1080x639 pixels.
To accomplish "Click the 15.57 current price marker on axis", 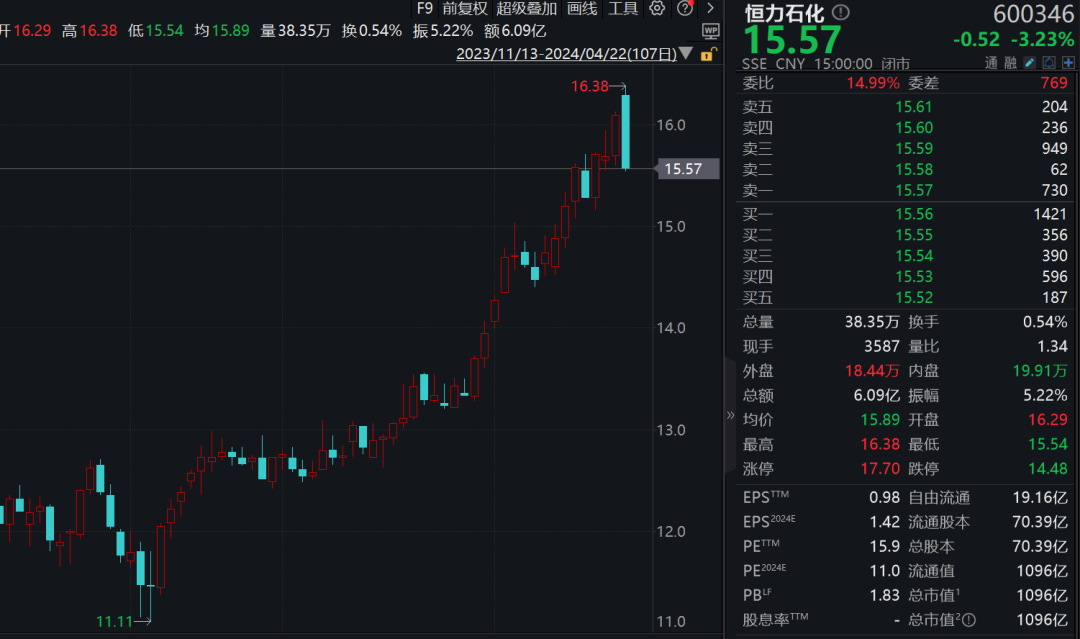I will pos(684,169).
